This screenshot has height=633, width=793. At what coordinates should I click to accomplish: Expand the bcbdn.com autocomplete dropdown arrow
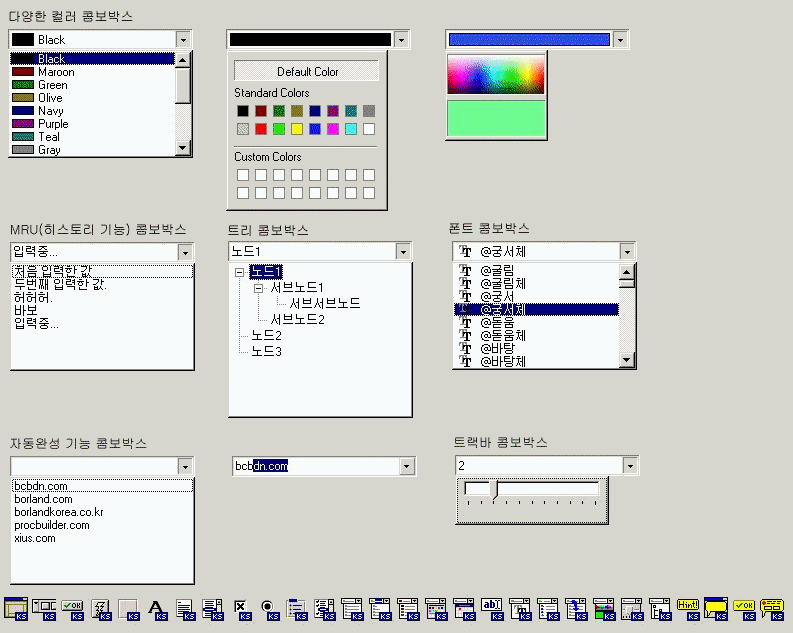click(406, 466)
